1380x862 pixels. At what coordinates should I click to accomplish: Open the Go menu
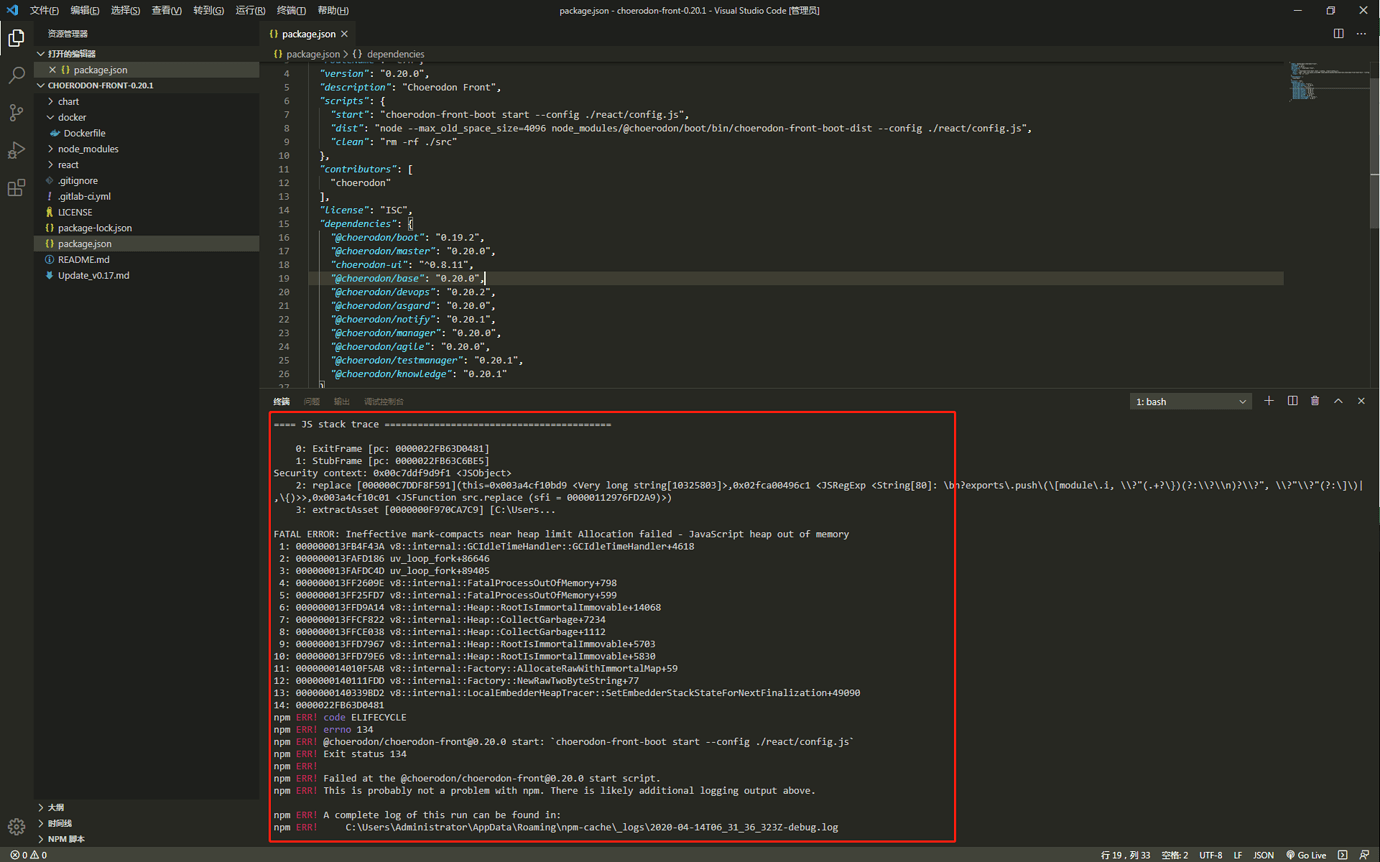[208, 10]
